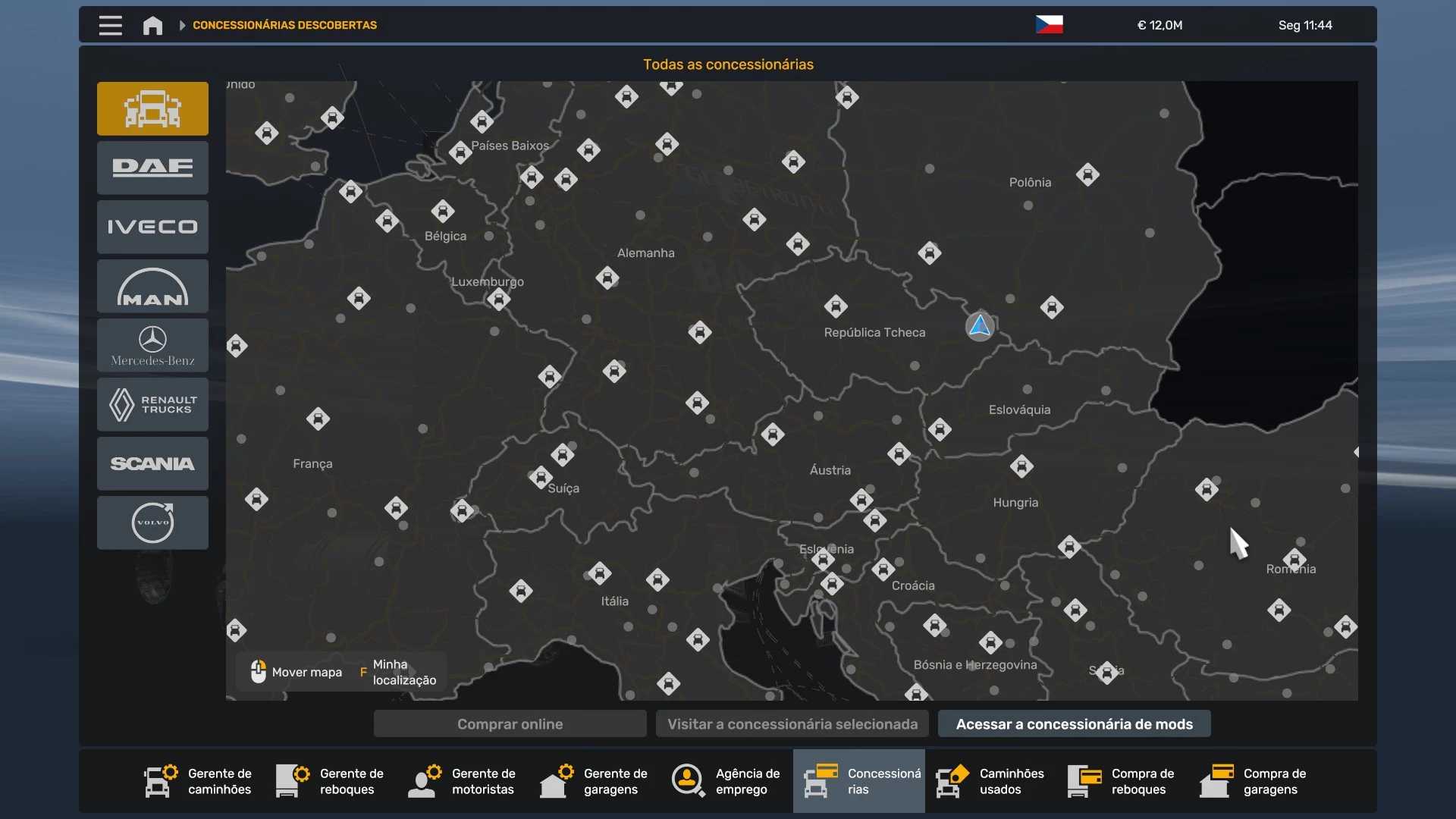Go to home screen icon
Screen dimensions: 1456x819
pyautogui.click(x=152, y=25)
